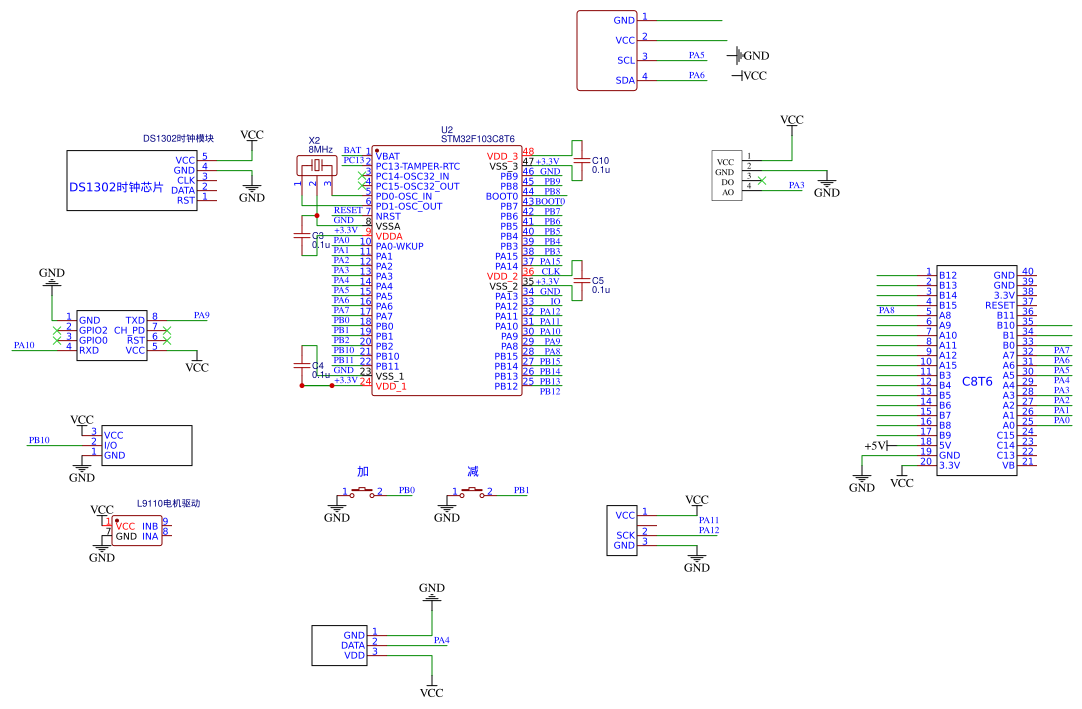Select the PB10 net label on I/O pin
The image size is (1082, 709).
[x=39, y=440]
